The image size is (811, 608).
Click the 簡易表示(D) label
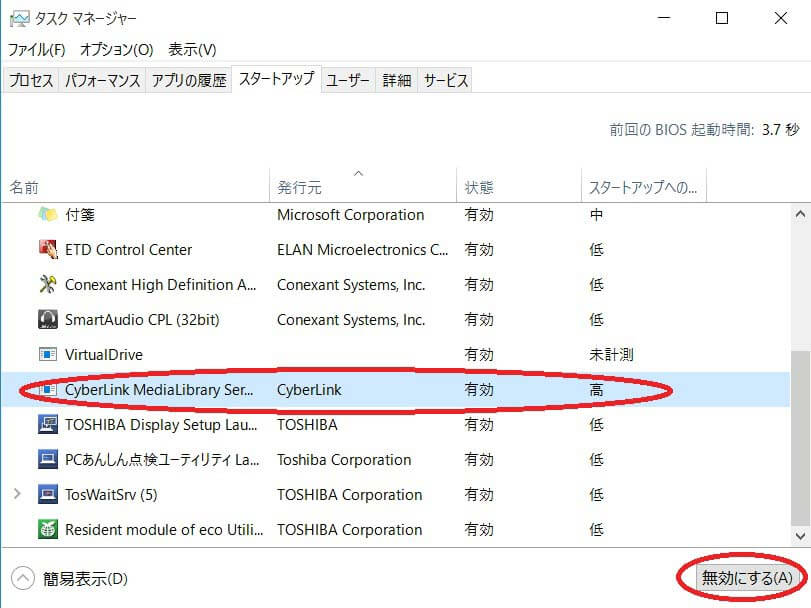click(x=85, y=579)
